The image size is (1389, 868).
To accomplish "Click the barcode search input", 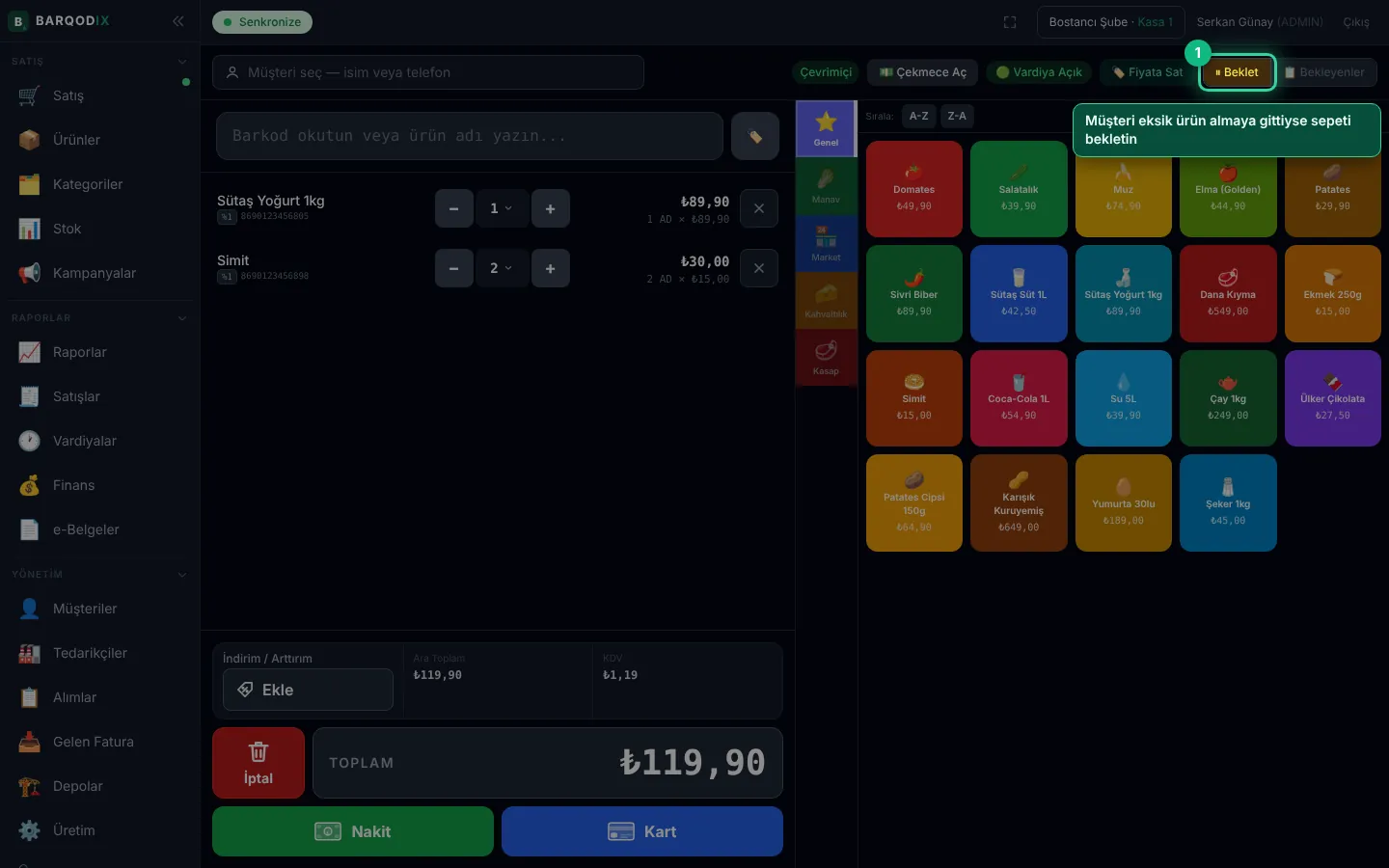I will (x=470, y=136).
